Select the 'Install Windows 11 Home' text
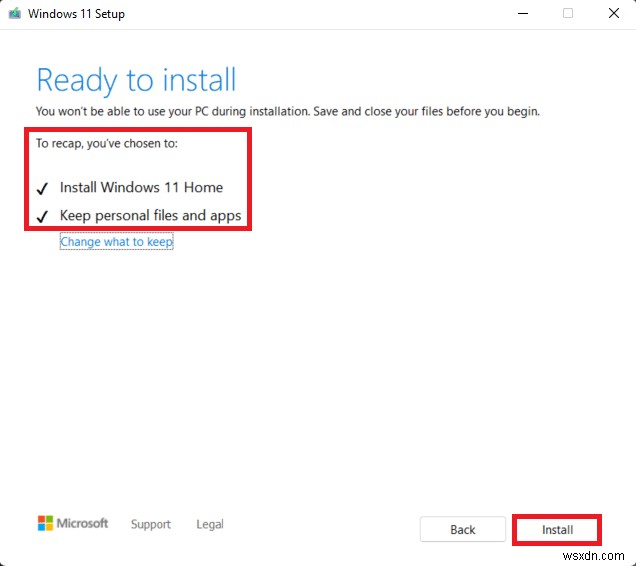 pyautogui.click(x=141, y=187)
